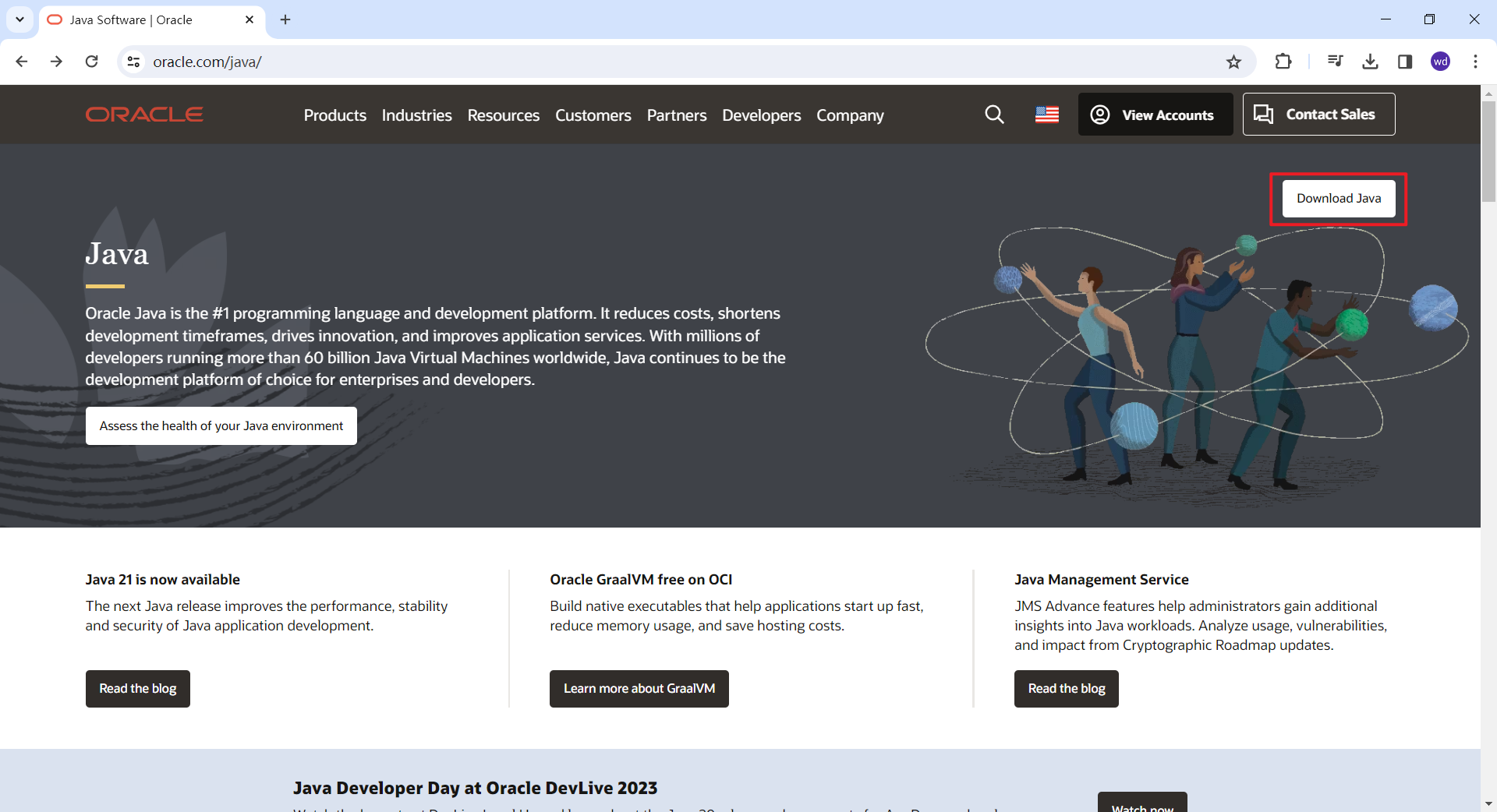Select the US flag country selector
This screenshot has height=812, width=1497.
click(x=1047, y=115)
